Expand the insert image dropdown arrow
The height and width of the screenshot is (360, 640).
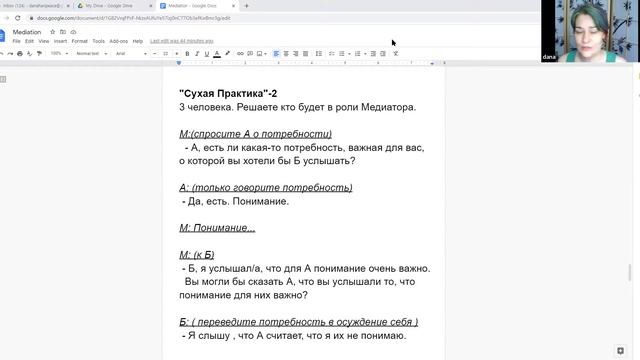(266, 53)
